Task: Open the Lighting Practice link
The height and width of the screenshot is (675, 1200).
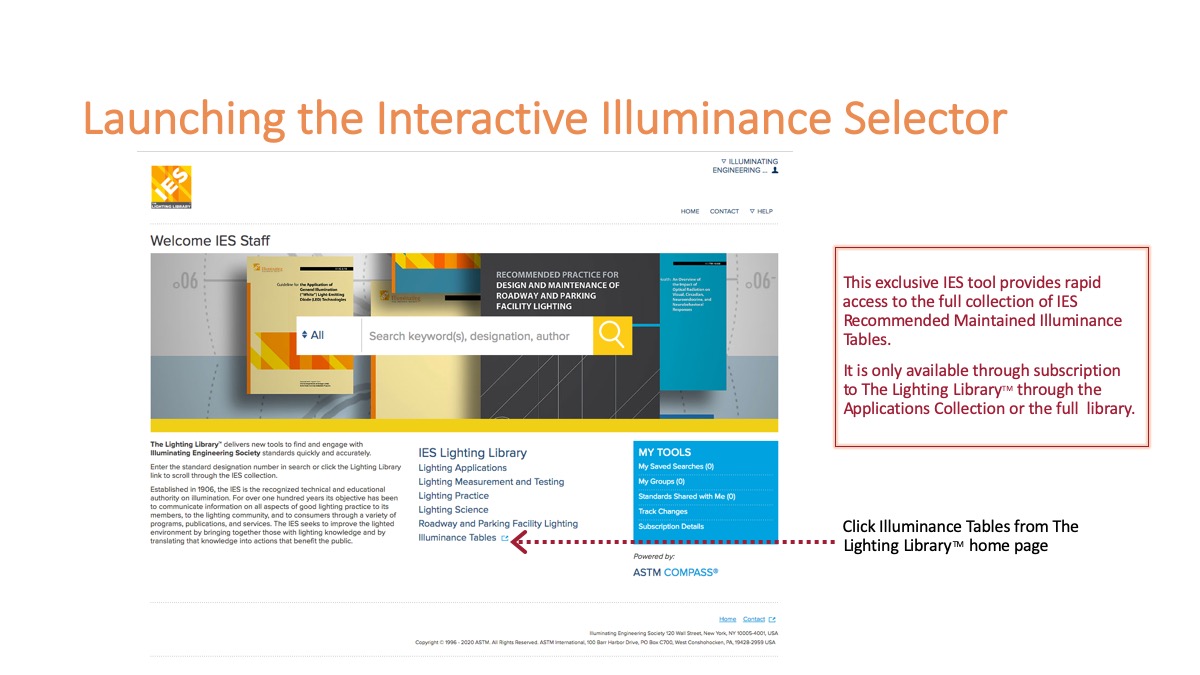Action: click(x=453, y=496)
